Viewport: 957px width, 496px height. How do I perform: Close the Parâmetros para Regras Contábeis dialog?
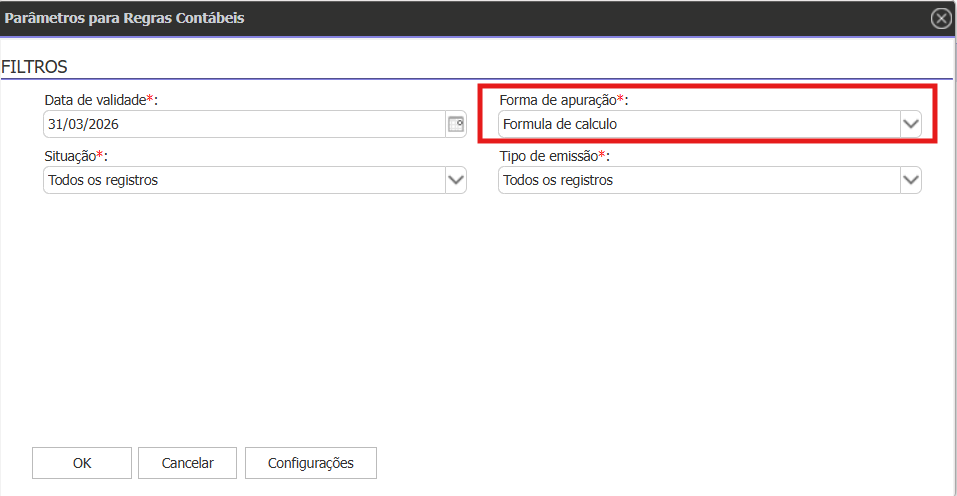[x=940, y=18]
